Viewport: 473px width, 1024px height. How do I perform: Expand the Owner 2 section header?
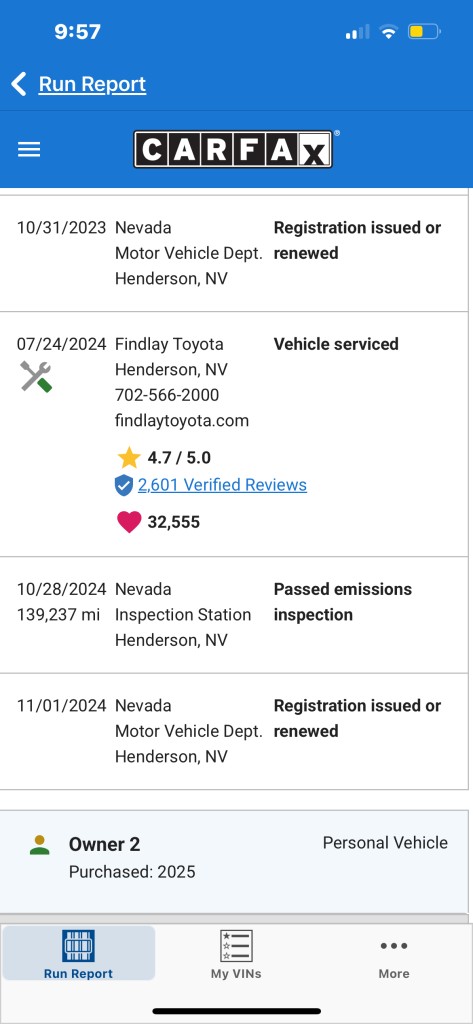[x=234, y=857]
